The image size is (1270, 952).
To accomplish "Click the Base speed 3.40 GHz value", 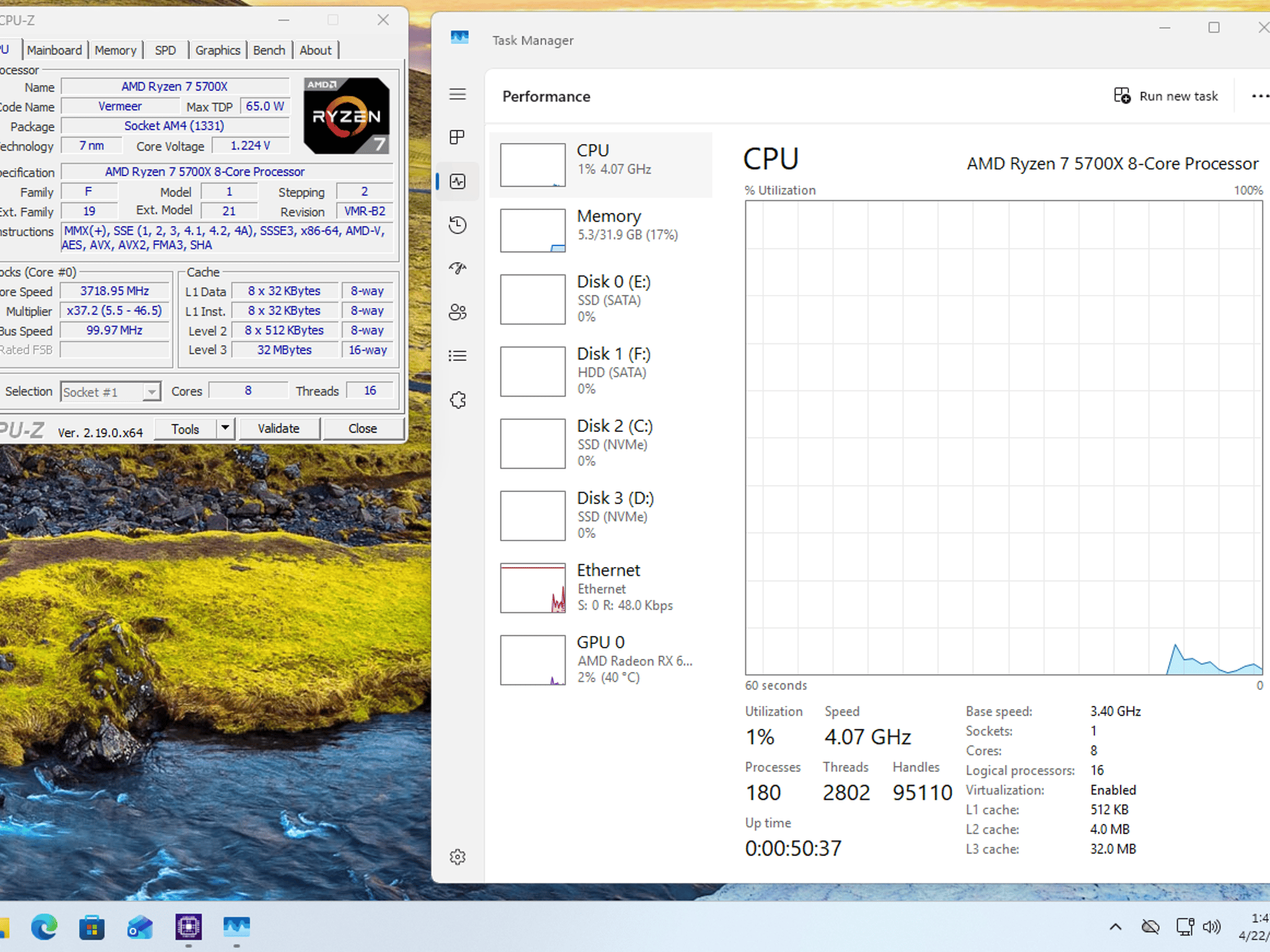I will click(x=1116, y=712).
